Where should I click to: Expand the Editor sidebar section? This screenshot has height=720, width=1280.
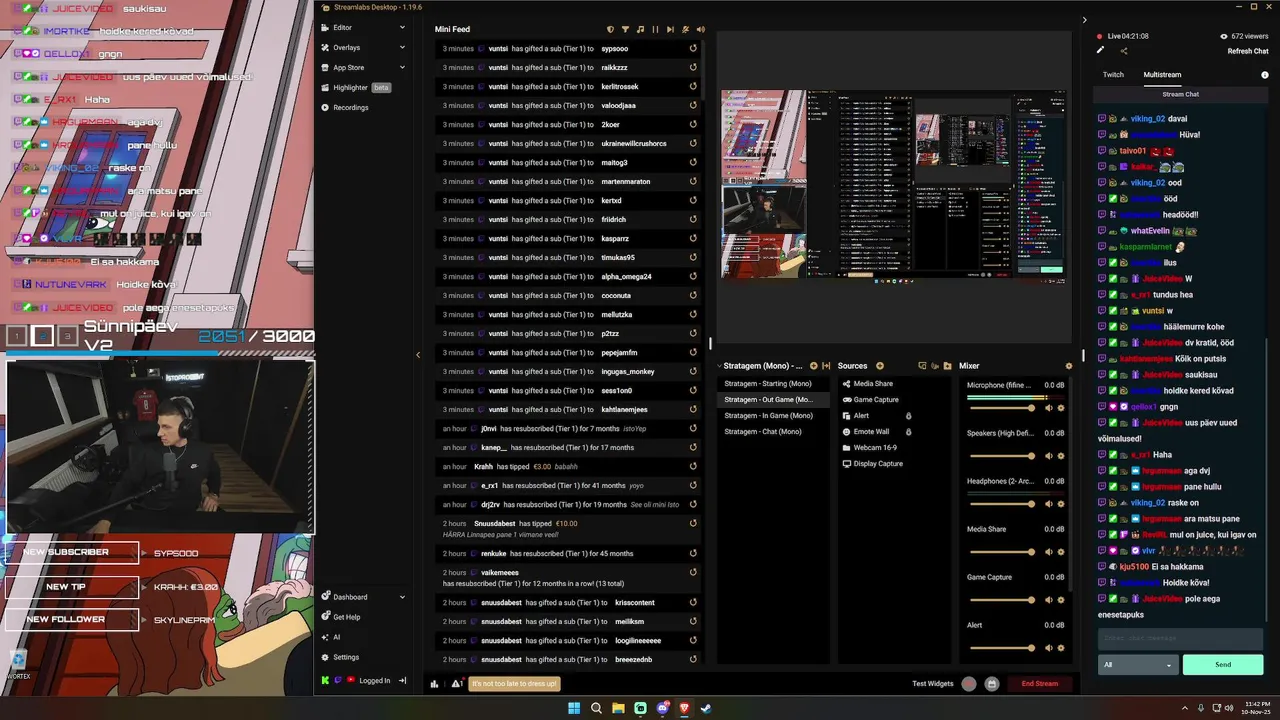(402, 28)
